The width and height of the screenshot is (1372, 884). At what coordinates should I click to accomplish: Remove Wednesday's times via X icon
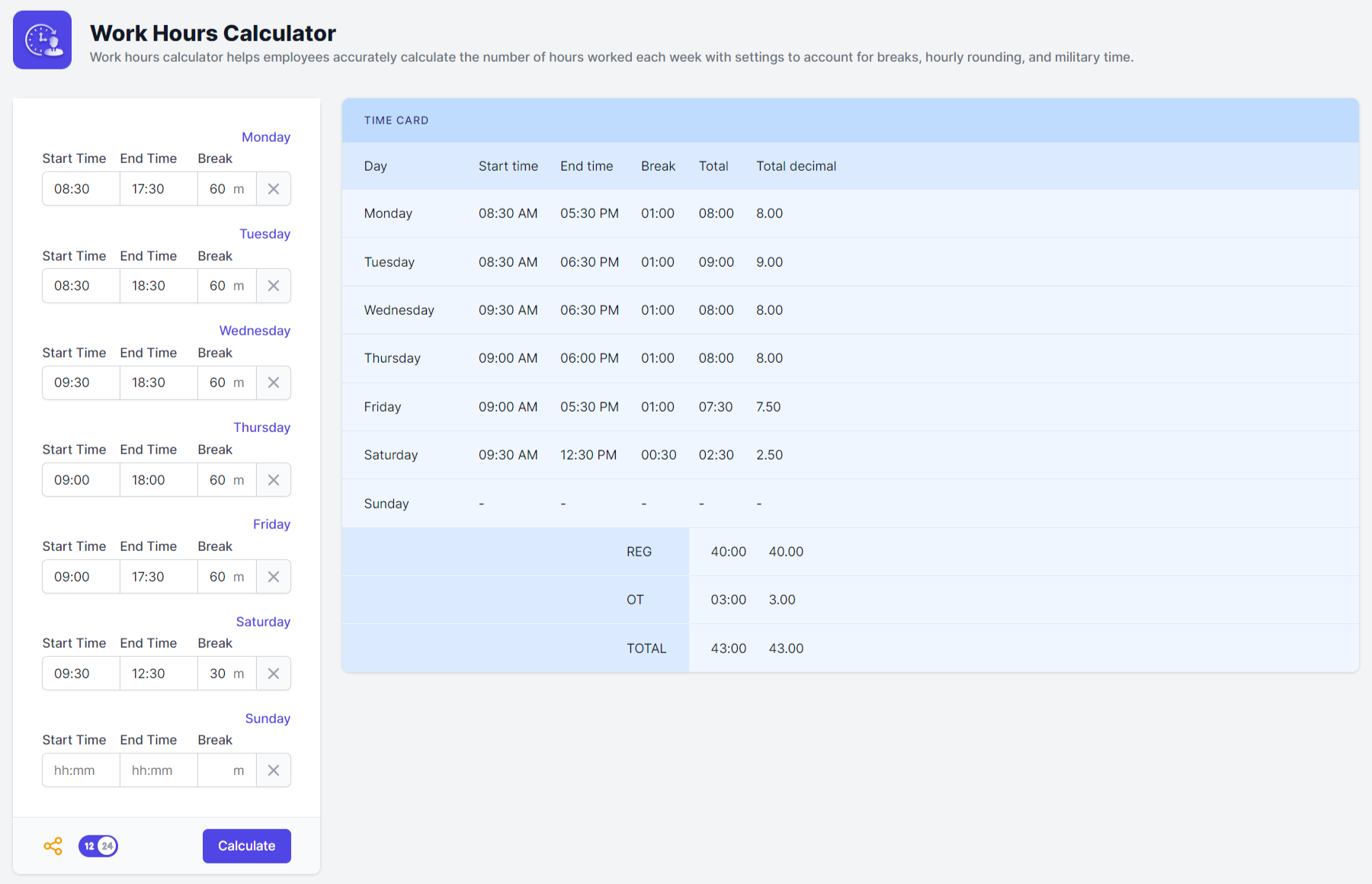click(274, 383)
